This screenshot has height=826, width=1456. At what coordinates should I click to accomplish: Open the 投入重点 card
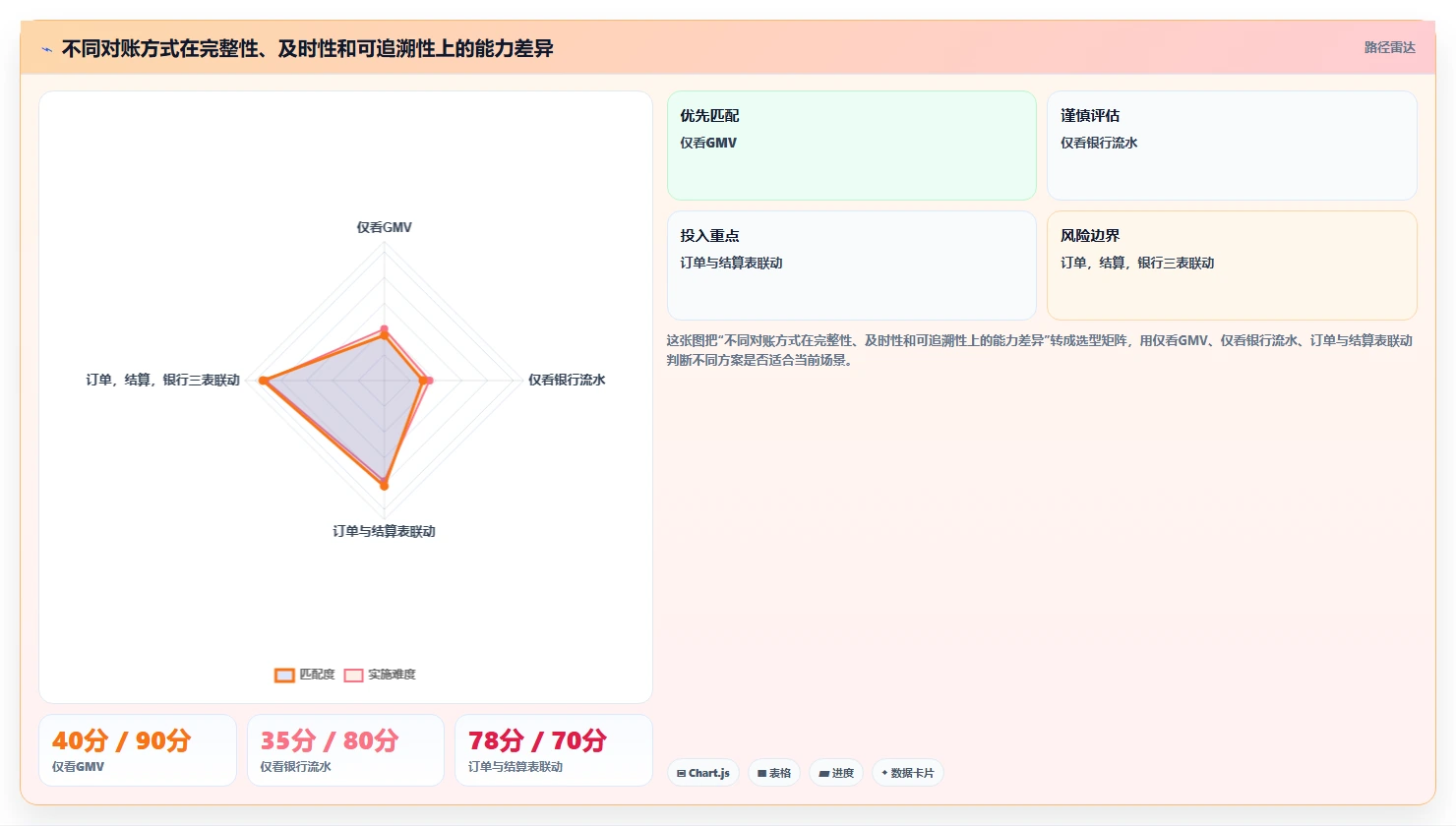coord(852,265)
